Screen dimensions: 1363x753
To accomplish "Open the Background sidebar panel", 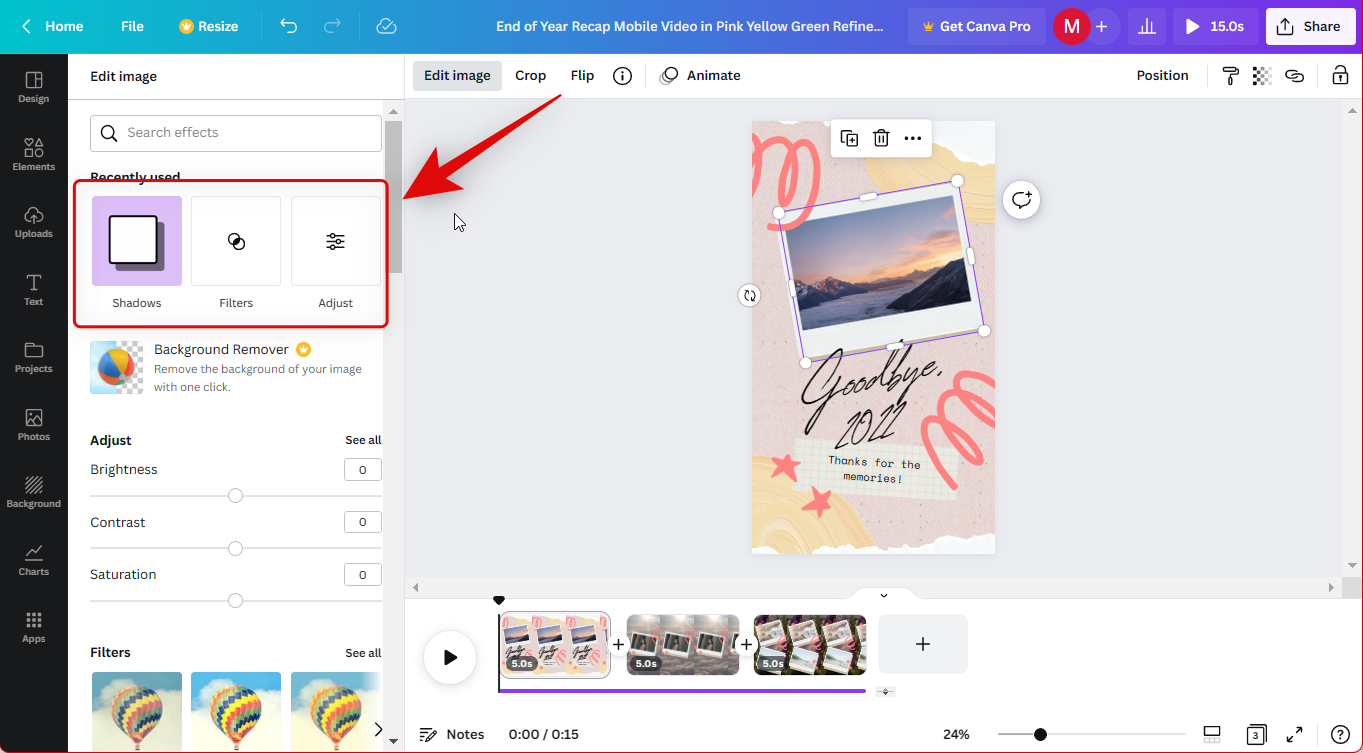I will tap(33, 492).
